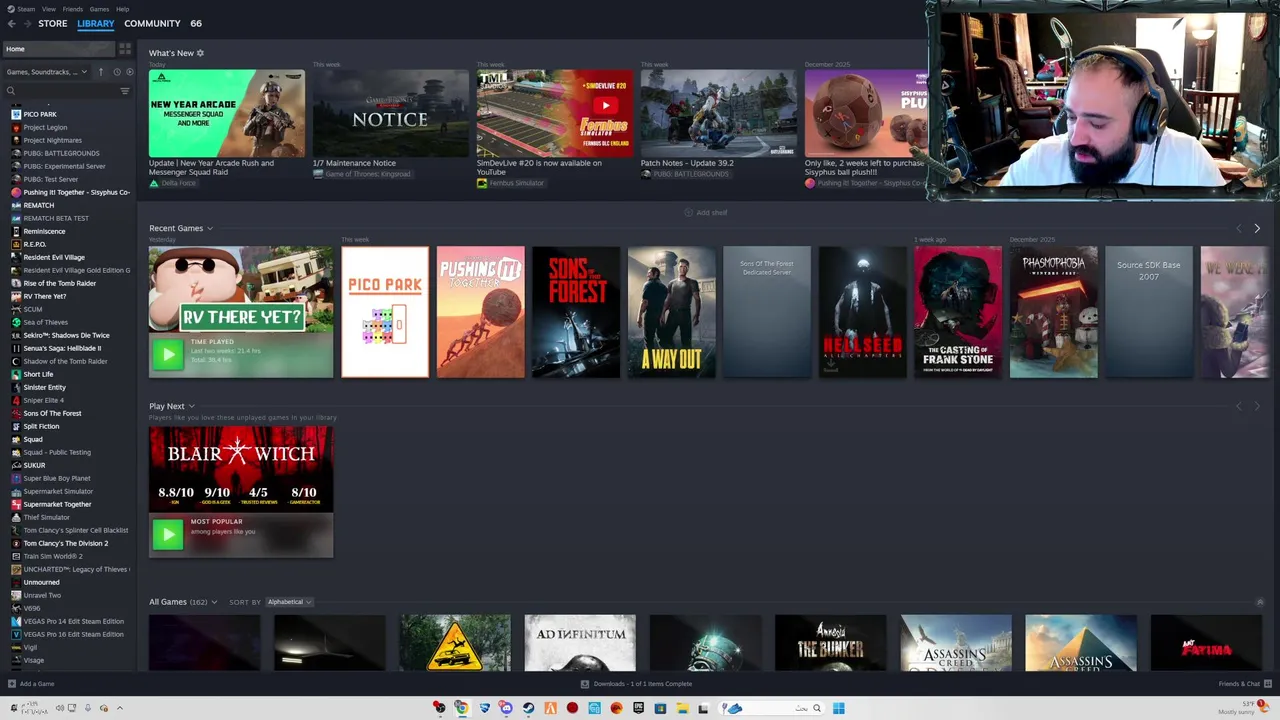The image size is (1280, 720).
Task: Open the Play Next shelf dropdown
Action: click(191, 407)
